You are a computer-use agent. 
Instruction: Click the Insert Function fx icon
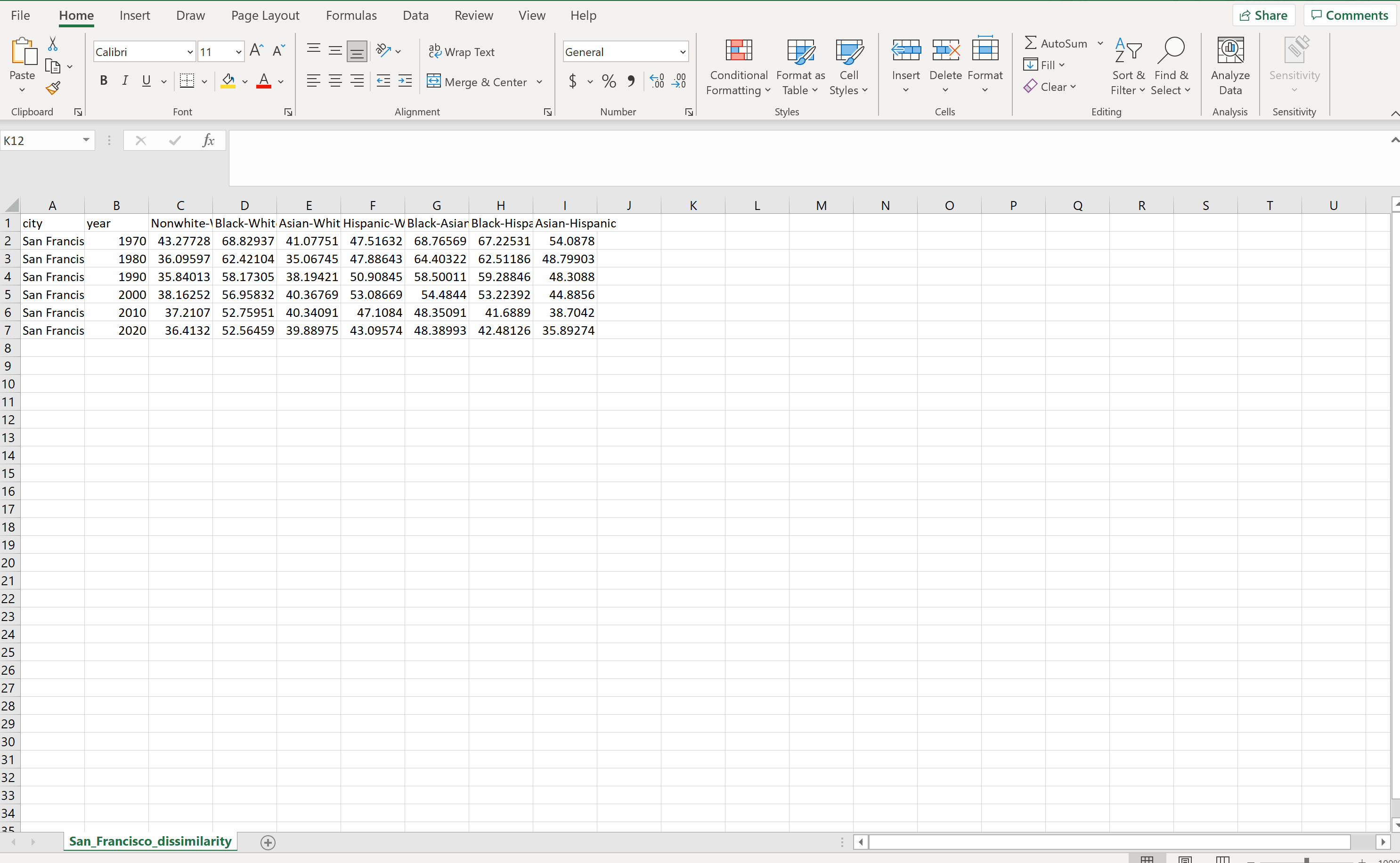[208, 140]
